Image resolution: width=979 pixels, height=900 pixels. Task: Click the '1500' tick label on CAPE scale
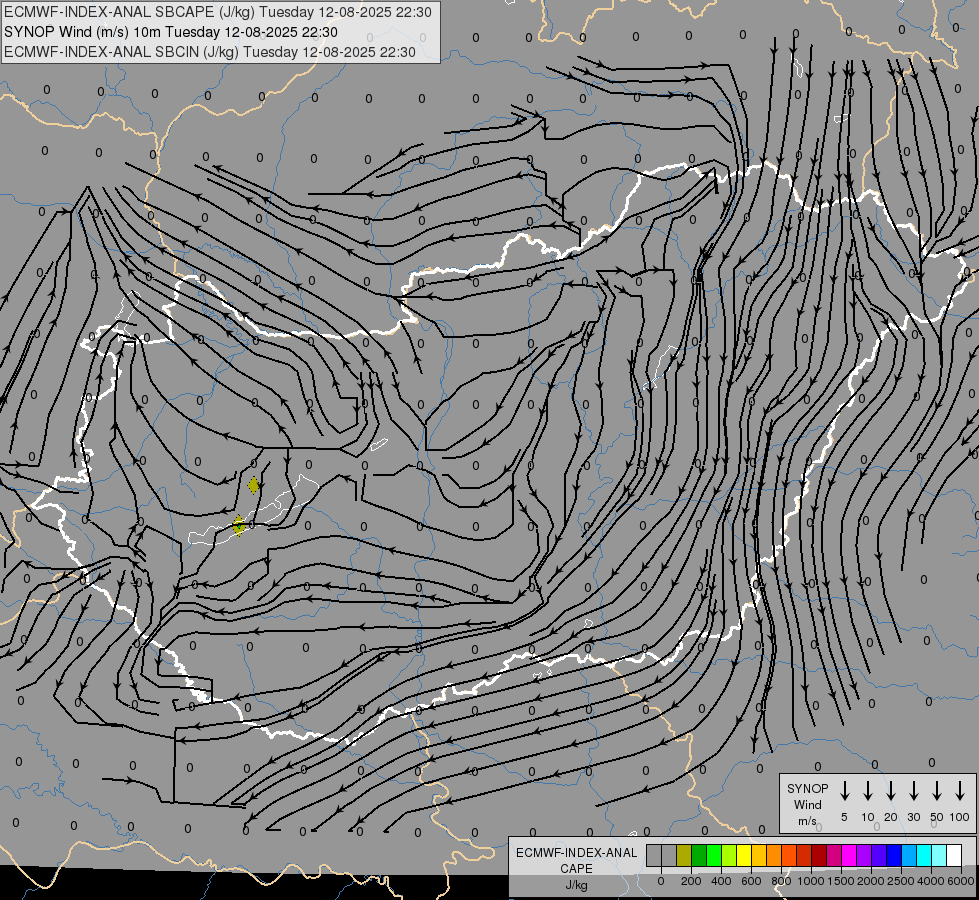point(841,881)
